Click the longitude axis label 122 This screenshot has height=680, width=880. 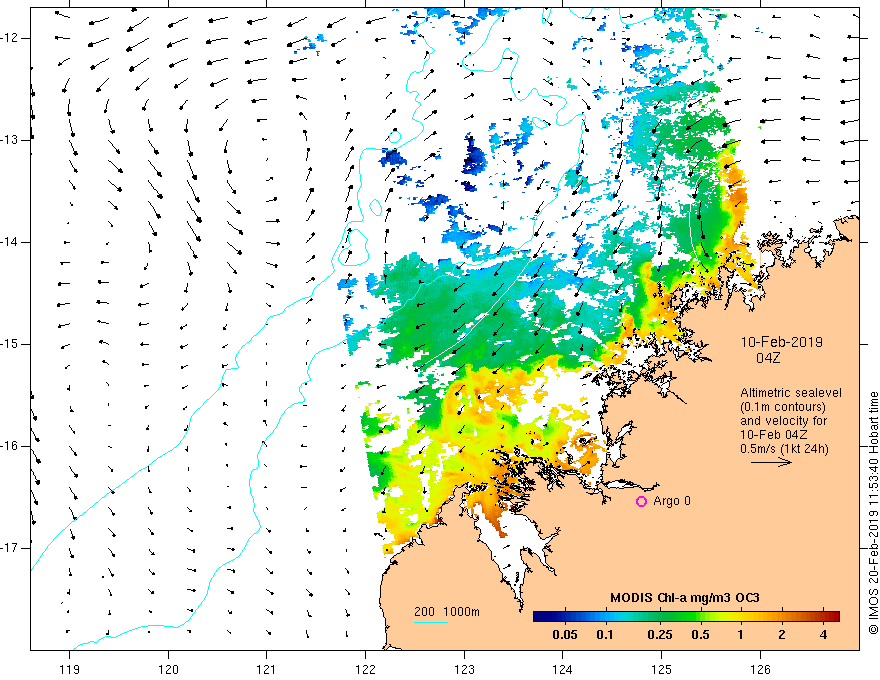[365, 669]
